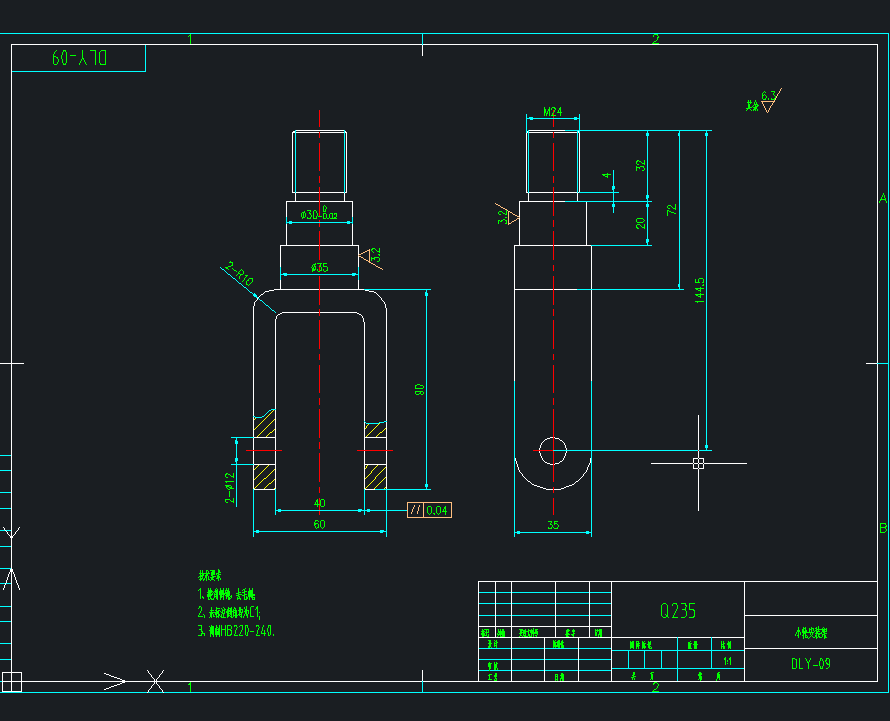Click technical requirement note line 1
Screen dimensions: 890x721
(226, 594)
